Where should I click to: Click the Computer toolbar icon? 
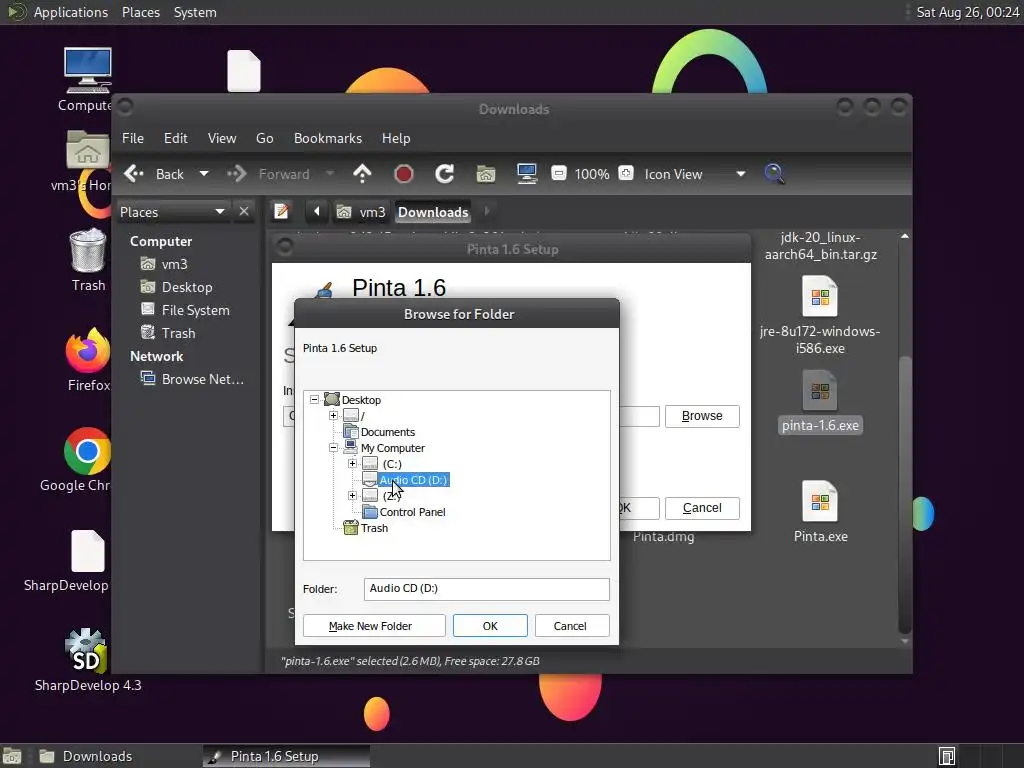[526, 174]
